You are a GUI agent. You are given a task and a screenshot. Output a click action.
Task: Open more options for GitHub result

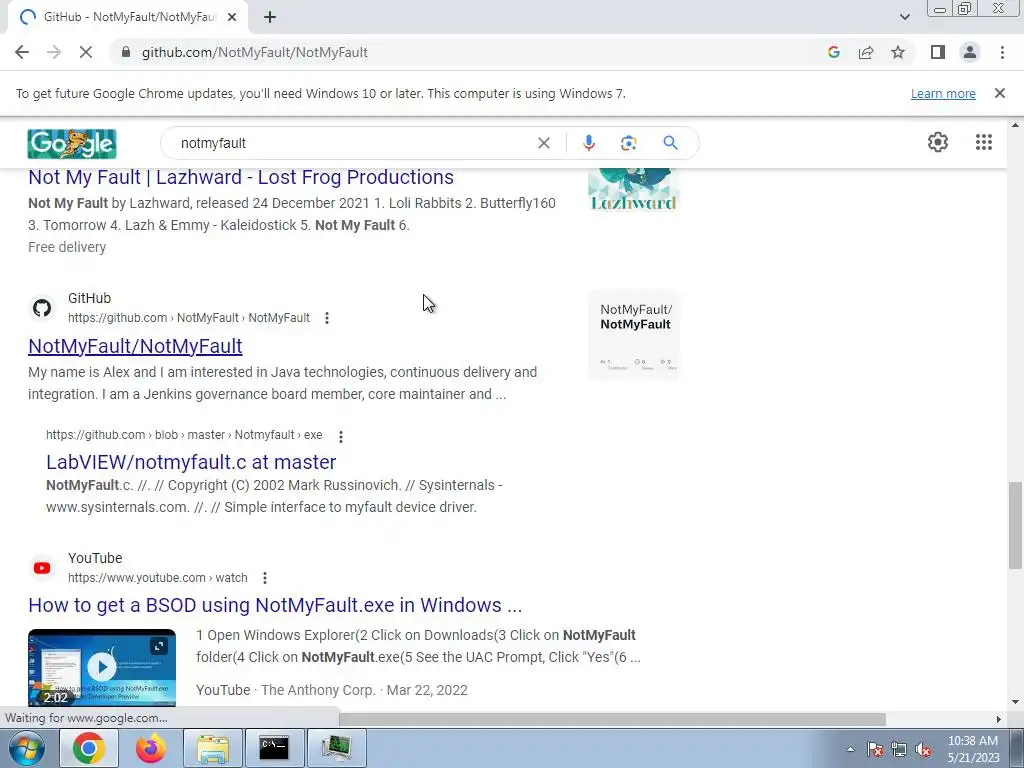coord(327,318)
